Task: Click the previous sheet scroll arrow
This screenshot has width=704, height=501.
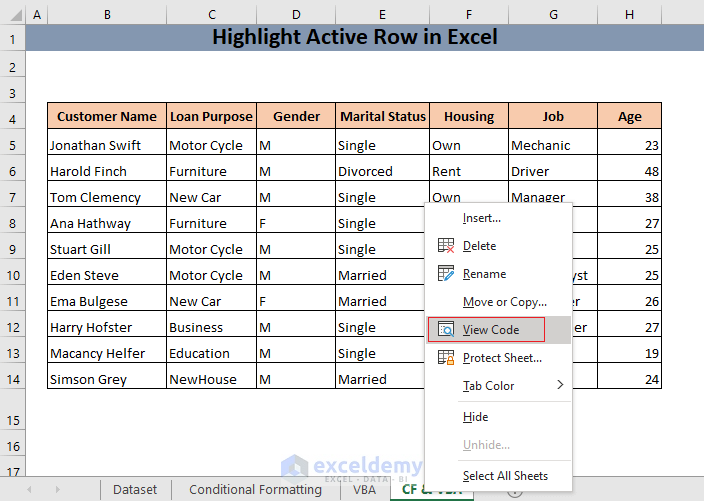Action: tap(29, 489)
